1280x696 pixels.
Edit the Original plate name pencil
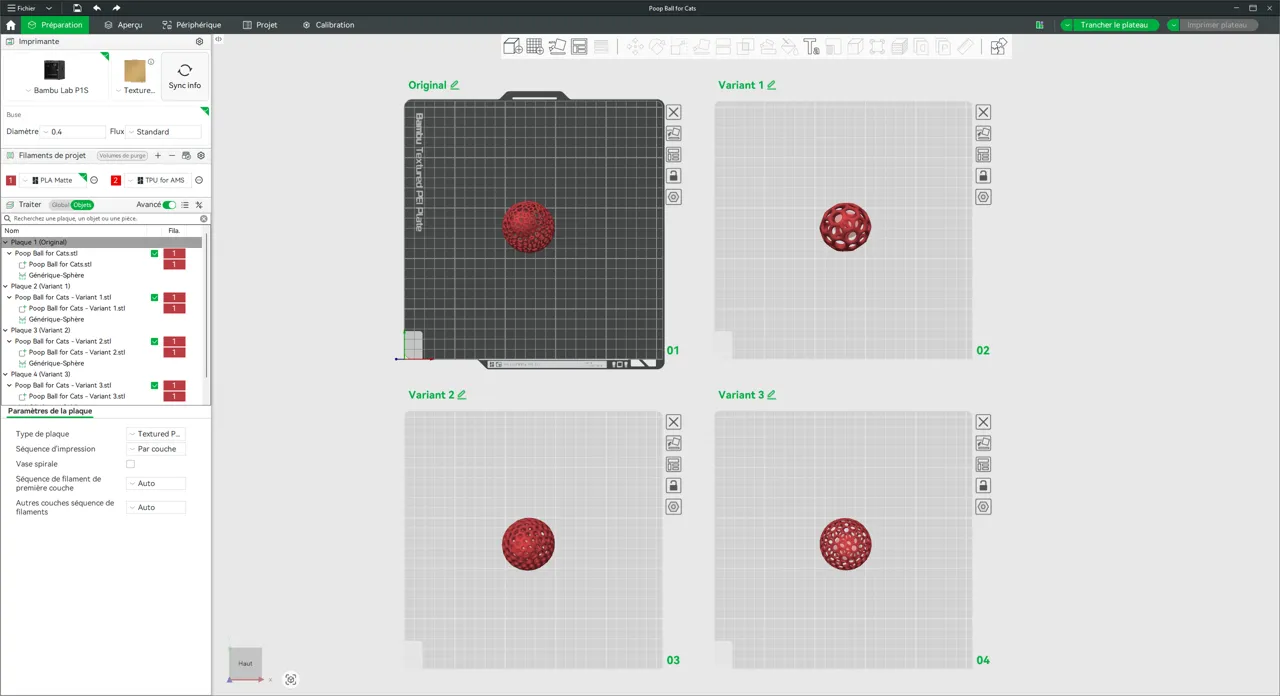[455, 85]
